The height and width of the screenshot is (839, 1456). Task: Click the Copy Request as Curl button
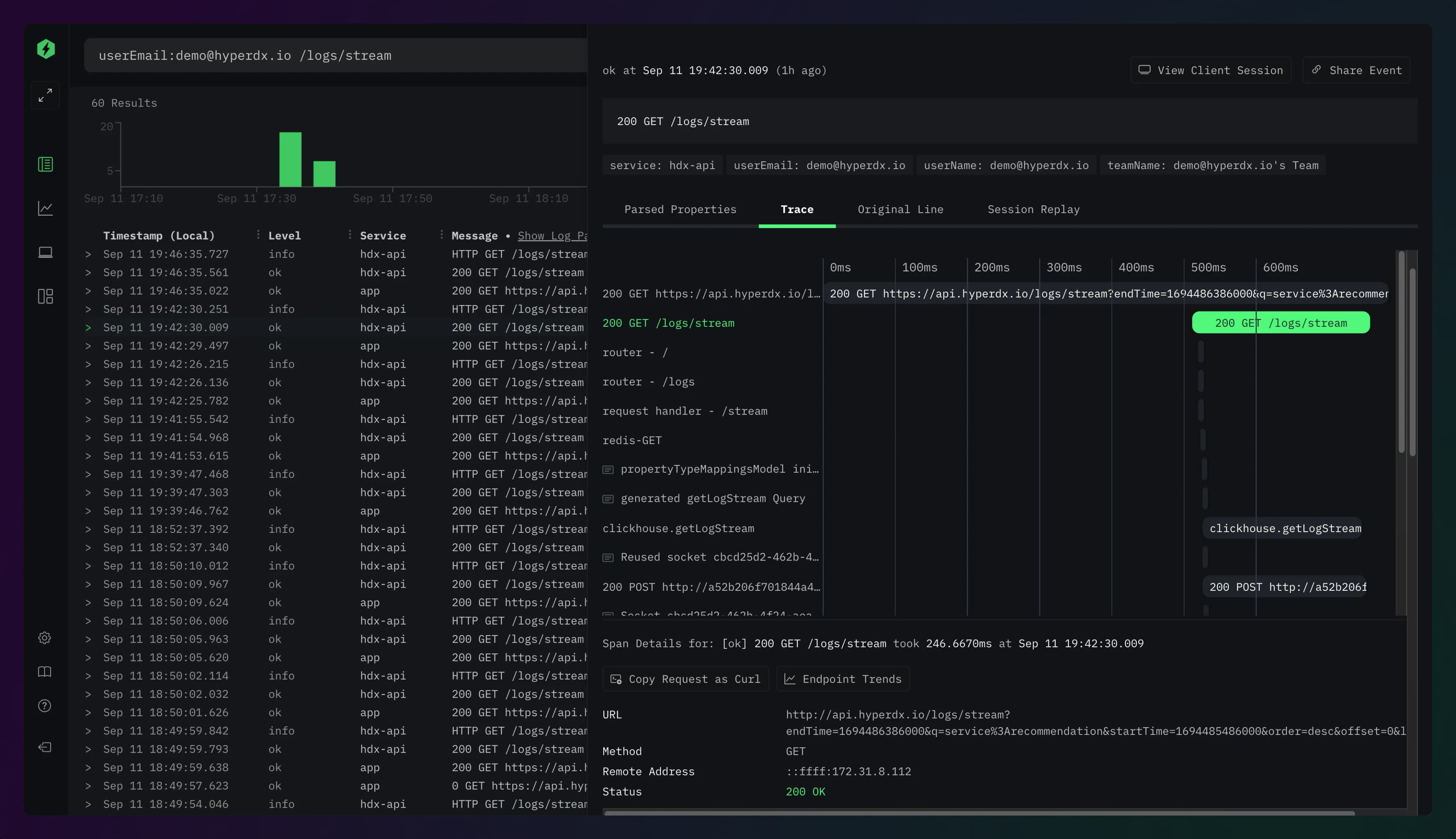click(686, 679)
